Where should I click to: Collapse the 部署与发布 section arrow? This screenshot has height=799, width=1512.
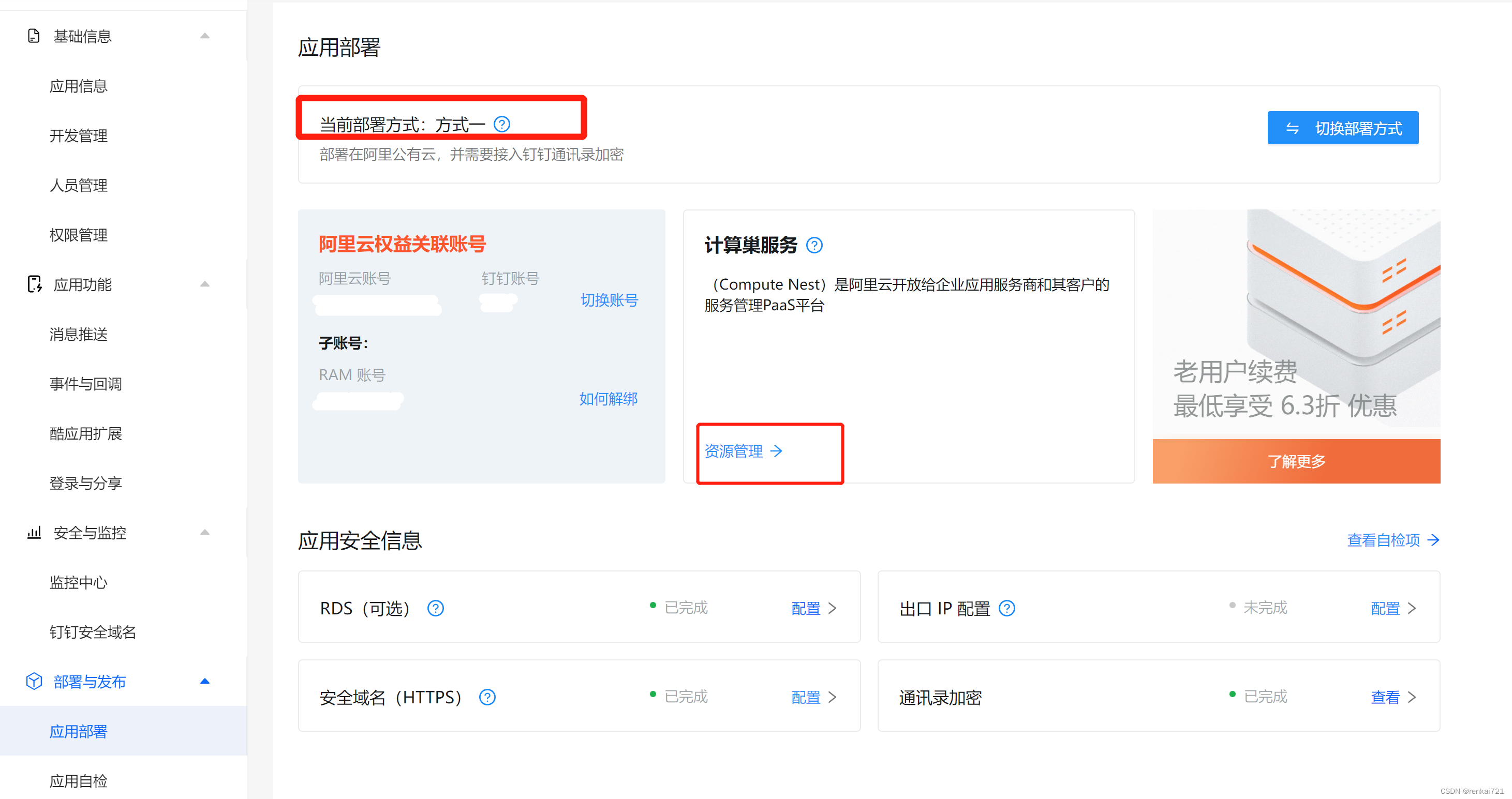click(x=205, y=681)
